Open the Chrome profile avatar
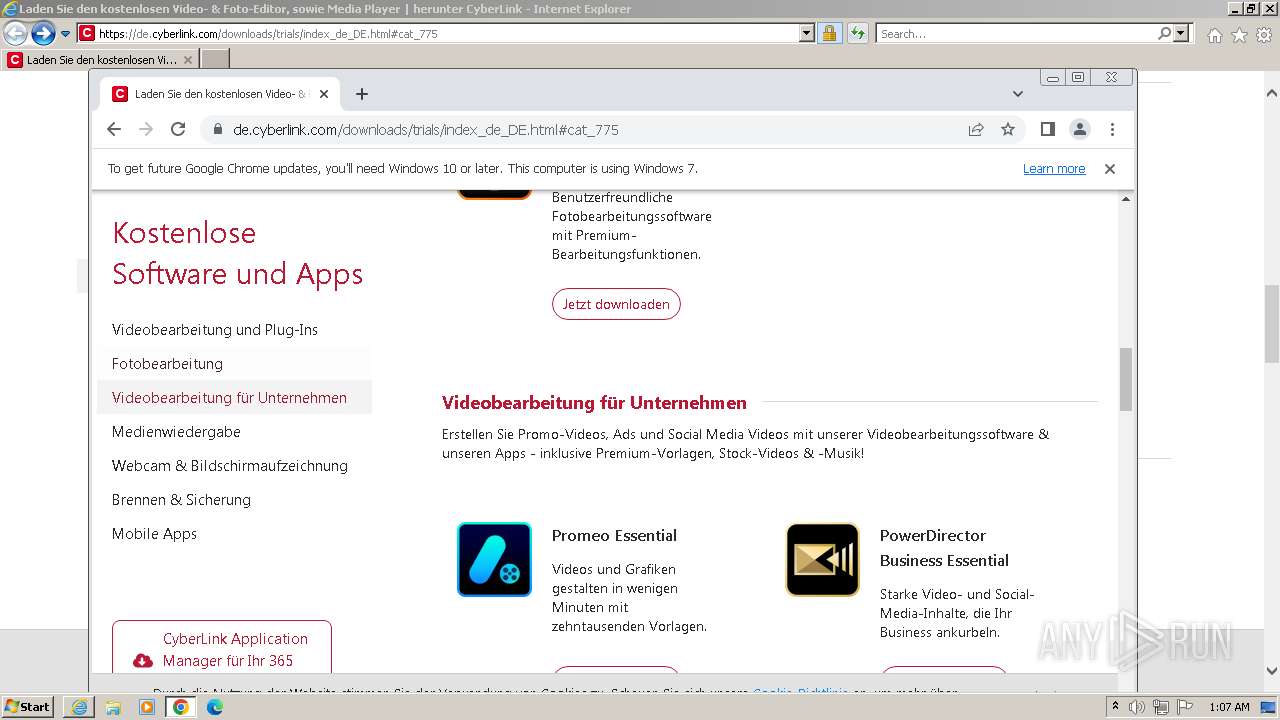Screen dimensions: 1280x720 [1080, 129]
